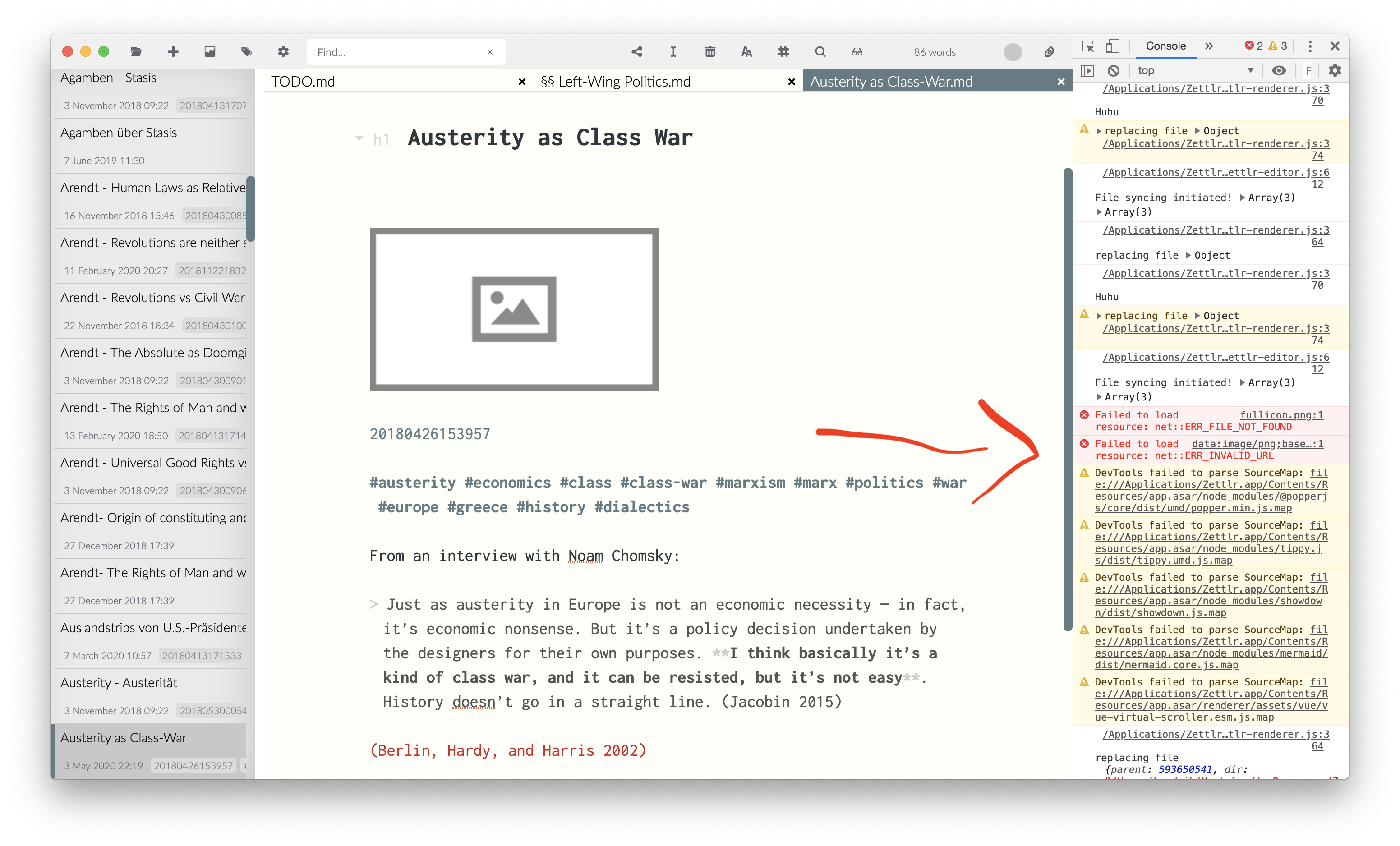Open Zettlr preferences with the gear icon
1400x846 pixels.
tap(284, 51)
